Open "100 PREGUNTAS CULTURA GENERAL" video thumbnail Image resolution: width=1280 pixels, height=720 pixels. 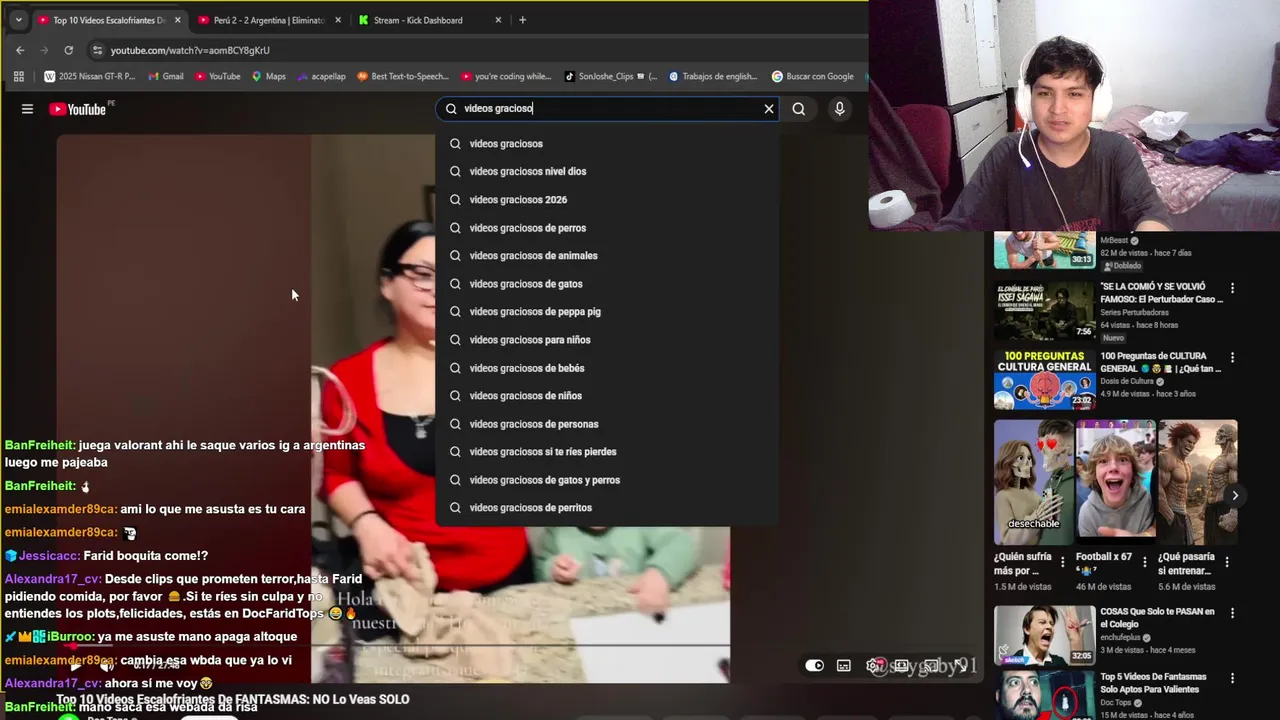(1044, 379)
